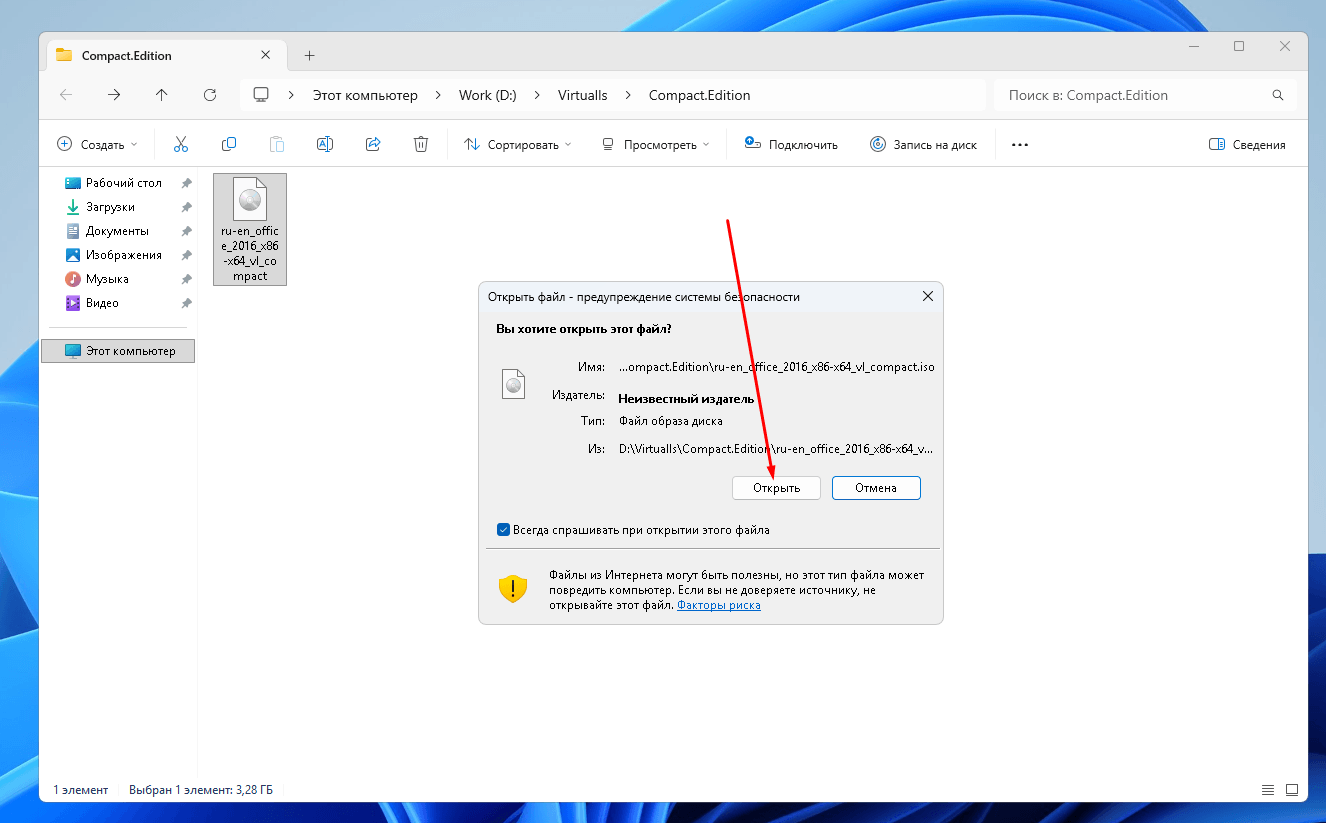The height and width of the screenshot is (823, 1326).
Task: Open a new Explorer tab
Action: (x=309, y=56)
